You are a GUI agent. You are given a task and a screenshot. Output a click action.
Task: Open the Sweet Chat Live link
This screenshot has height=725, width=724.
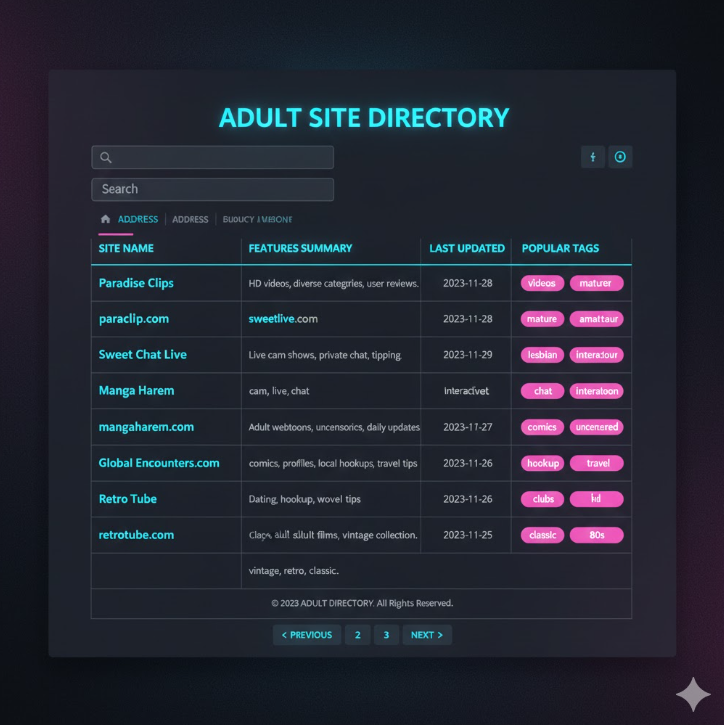[142, 355]
